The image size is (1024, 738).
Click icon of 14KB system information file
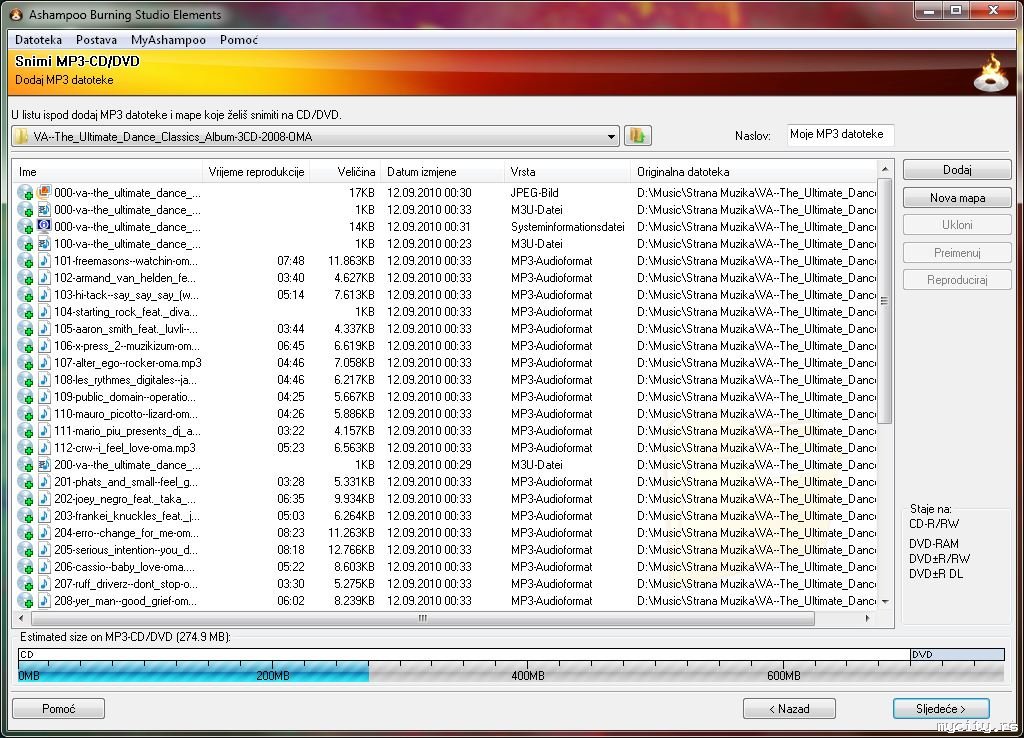[44, 226]
